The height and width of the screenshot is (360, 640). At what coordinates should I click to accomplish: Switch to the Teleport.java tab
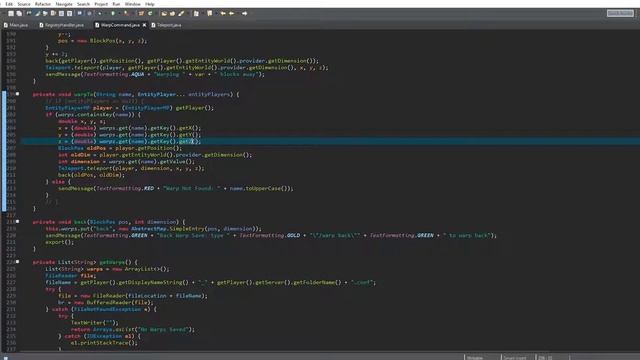click(167, 25)
